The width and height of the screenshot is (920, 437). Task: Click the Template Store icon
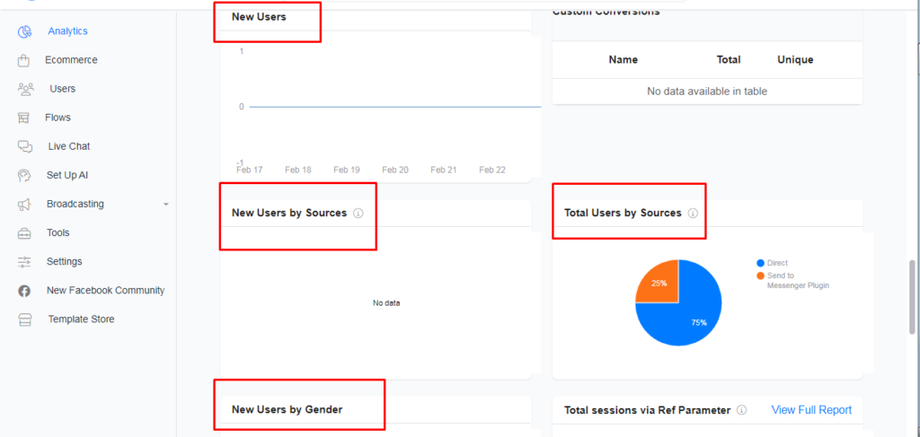[24, 320]
